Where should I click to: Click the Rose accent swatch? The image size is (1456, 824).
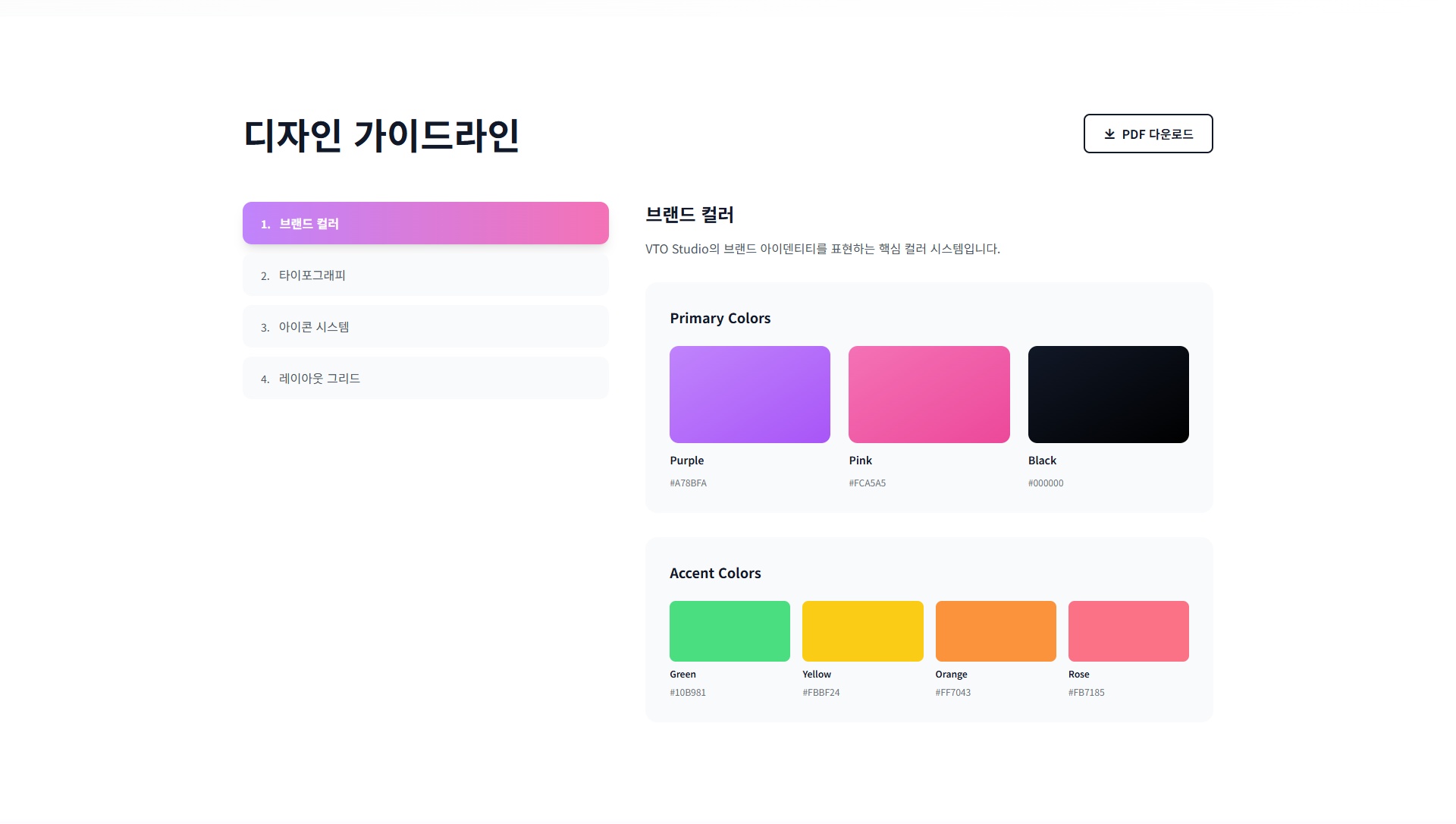[x=1128, y=631]
